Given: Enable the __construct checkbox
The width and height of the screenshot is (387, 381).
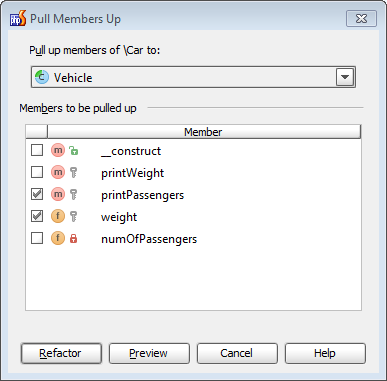Looking at the screenshot, I should pyautogui.click(x=37, y=150).
